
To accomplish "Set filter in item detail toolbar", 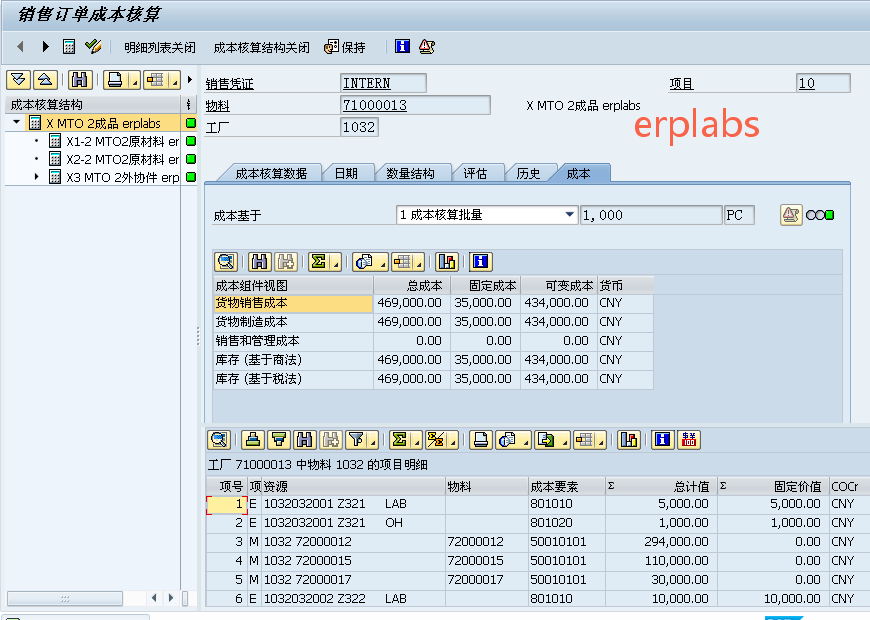I will tap(356, 440).
